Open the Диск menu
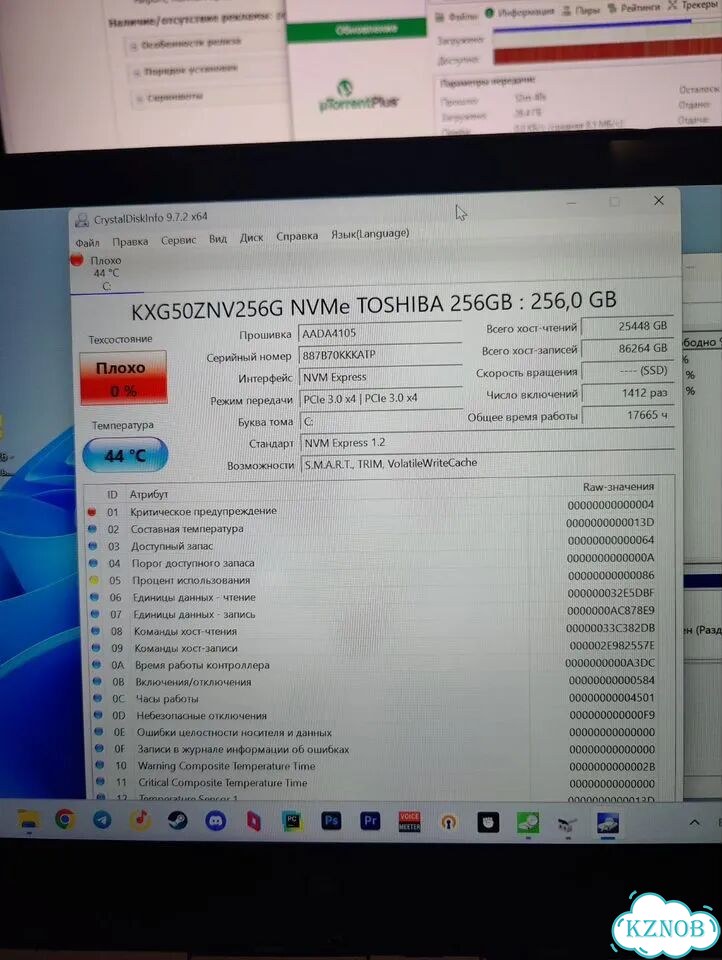Screen dimensions: 722x960 [251, 238]
